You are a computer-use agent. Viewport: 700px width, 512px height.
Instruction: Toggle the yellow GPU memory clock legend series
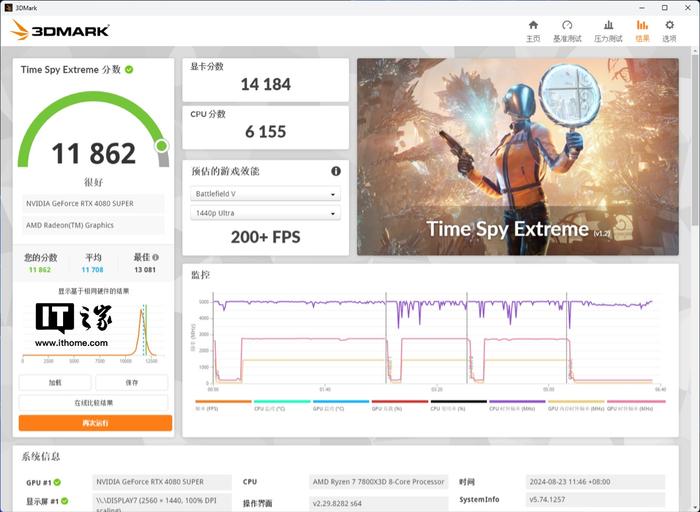click(x=576, y=405)
